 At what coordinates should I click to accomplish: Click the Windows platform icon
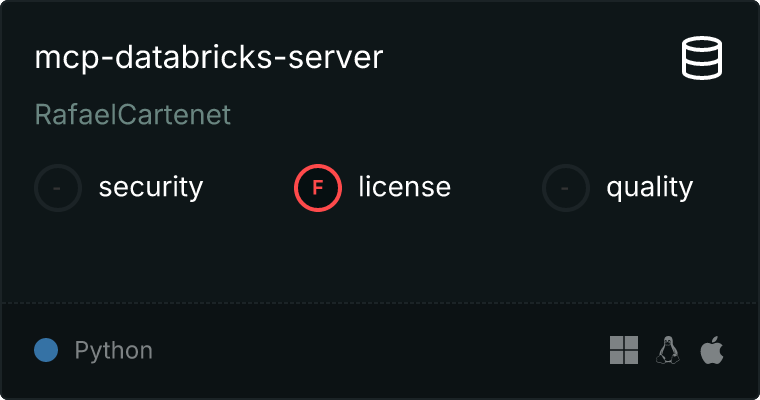623,351
